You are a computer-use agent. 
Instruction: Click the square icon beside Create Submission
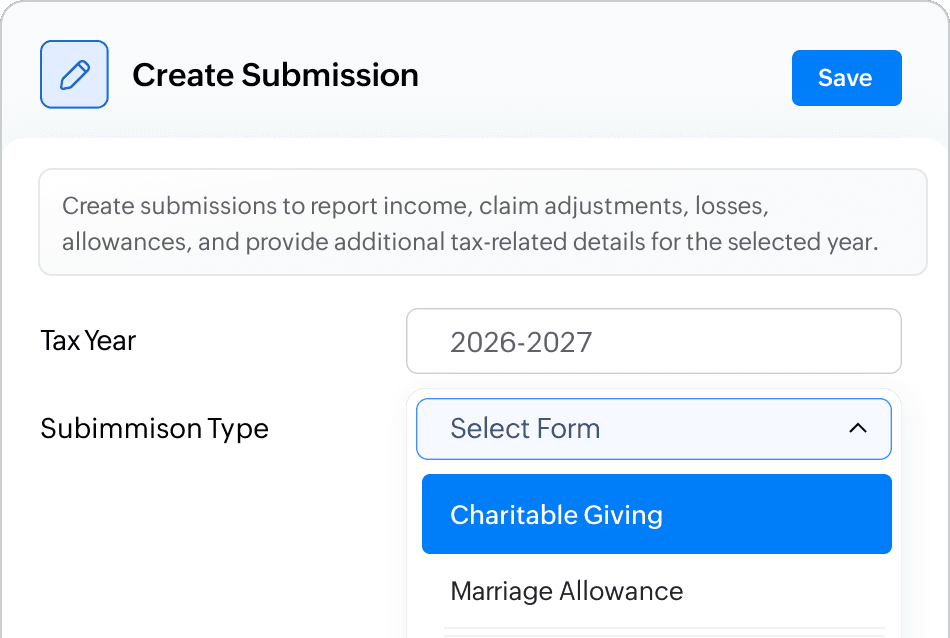(x=74, y=74)
